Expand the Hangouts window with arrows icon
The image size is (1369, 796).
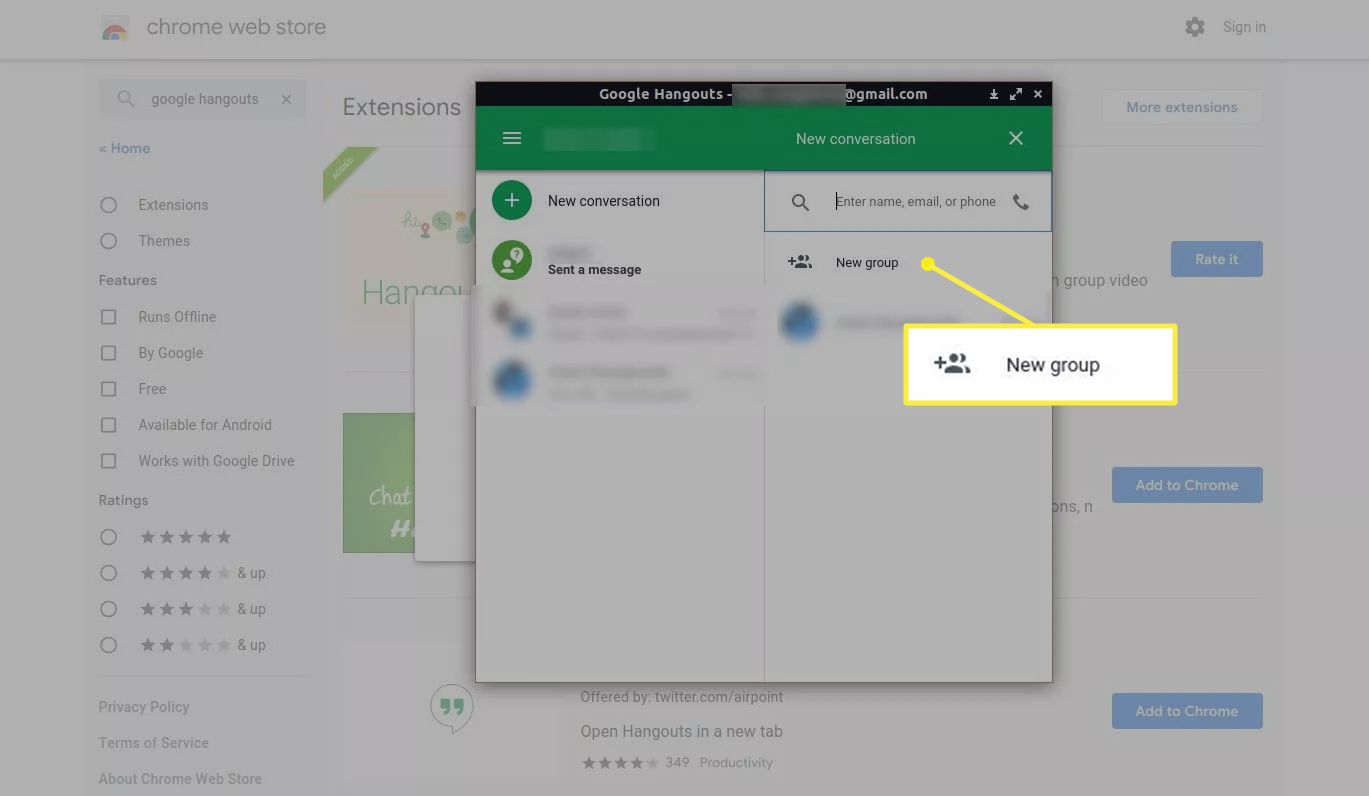click(1016, 94)
